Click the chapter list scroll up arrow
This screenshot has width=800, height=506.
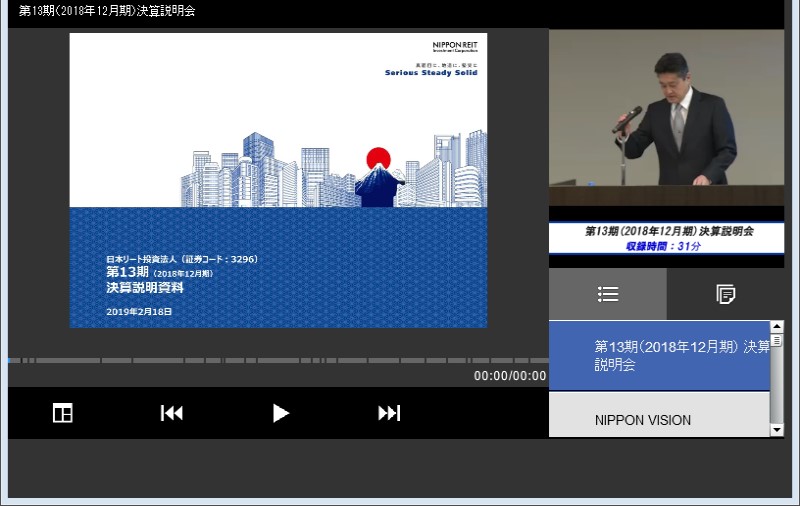tap(777, 326)
